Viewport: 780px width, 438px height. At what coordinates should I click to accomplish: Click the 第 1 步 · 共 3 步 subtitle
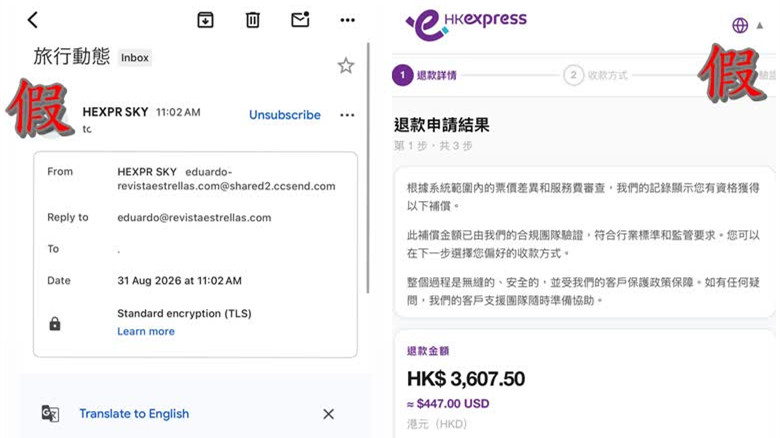pyautogui.click(x=433, y=146)
